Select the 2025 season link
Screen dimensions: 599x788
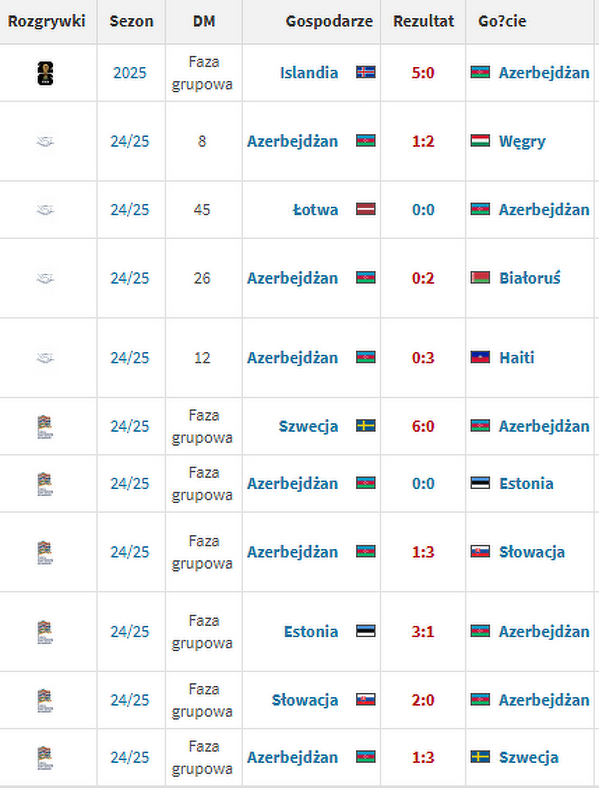coord(130,73)
